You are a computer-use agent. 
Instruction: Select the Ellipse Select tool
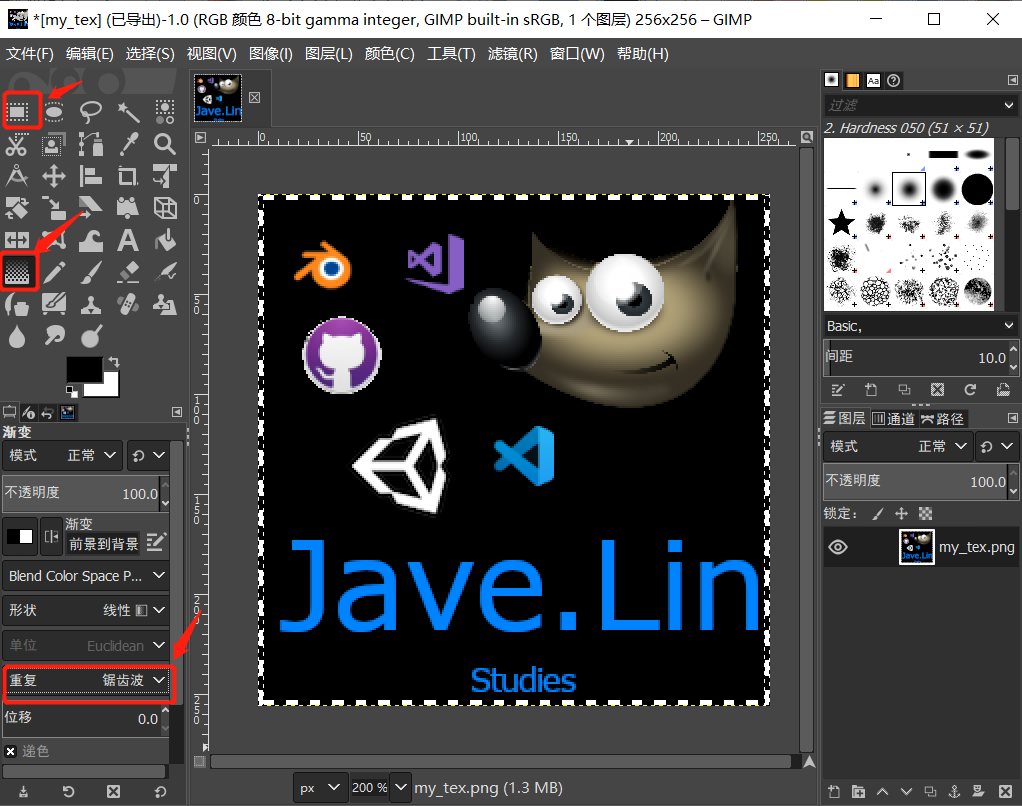pos(54,112)
